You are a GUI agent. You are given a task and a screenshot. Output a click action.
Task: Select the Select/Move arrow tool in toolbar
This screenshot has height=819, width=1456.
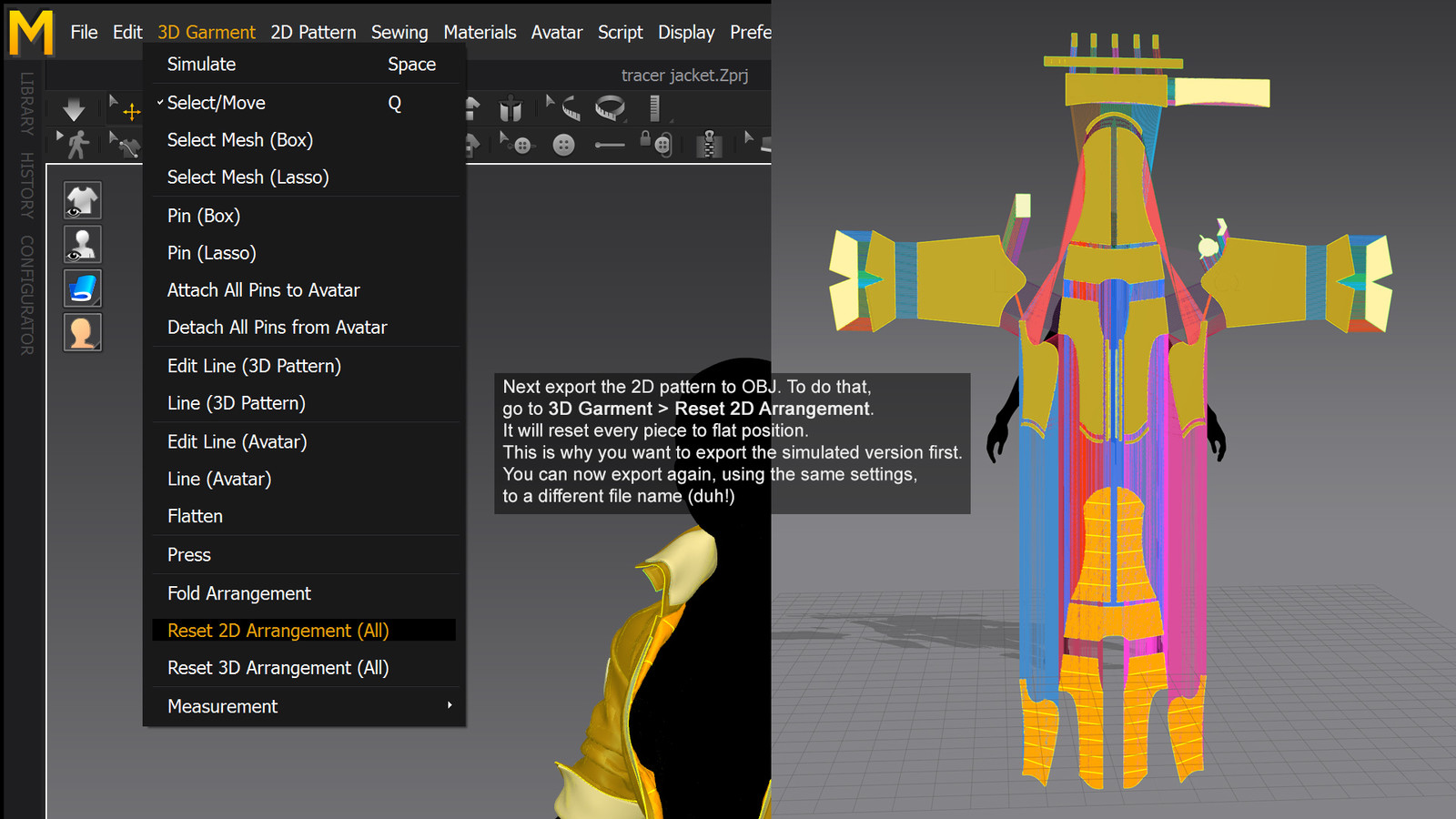click(x=126, y=109)
